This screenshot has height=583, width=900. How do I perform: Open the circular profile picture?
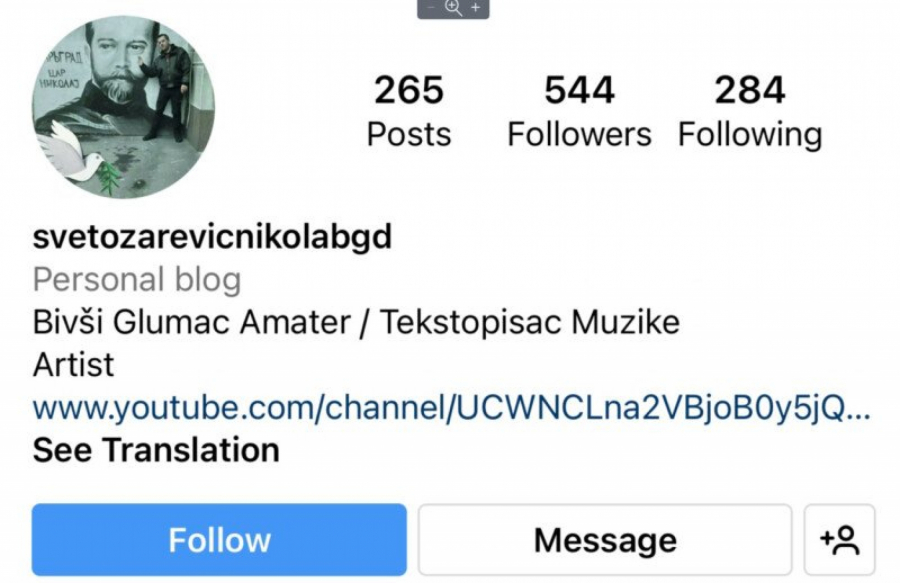pyautogui.click(x=123, y=107)
